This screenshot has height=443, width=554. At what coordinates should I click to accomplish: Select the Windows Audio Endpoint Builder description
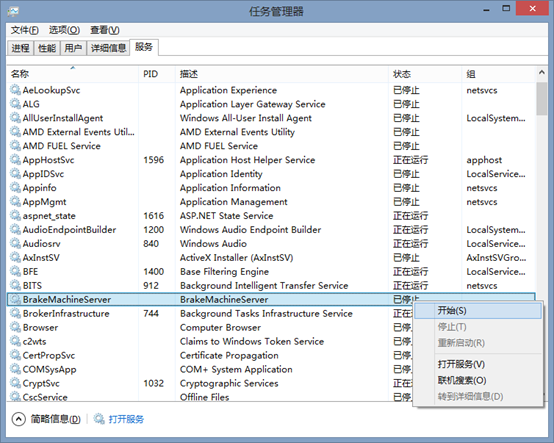251,229
